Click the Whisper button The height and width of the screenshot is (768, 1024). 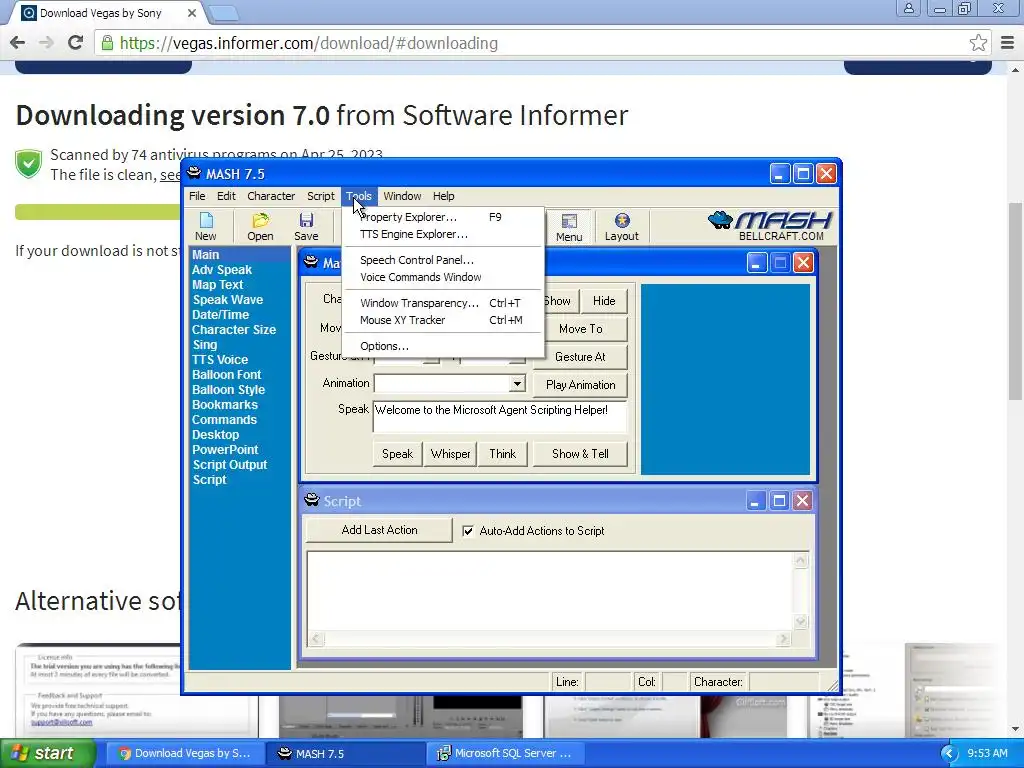(x=450, y=454)
